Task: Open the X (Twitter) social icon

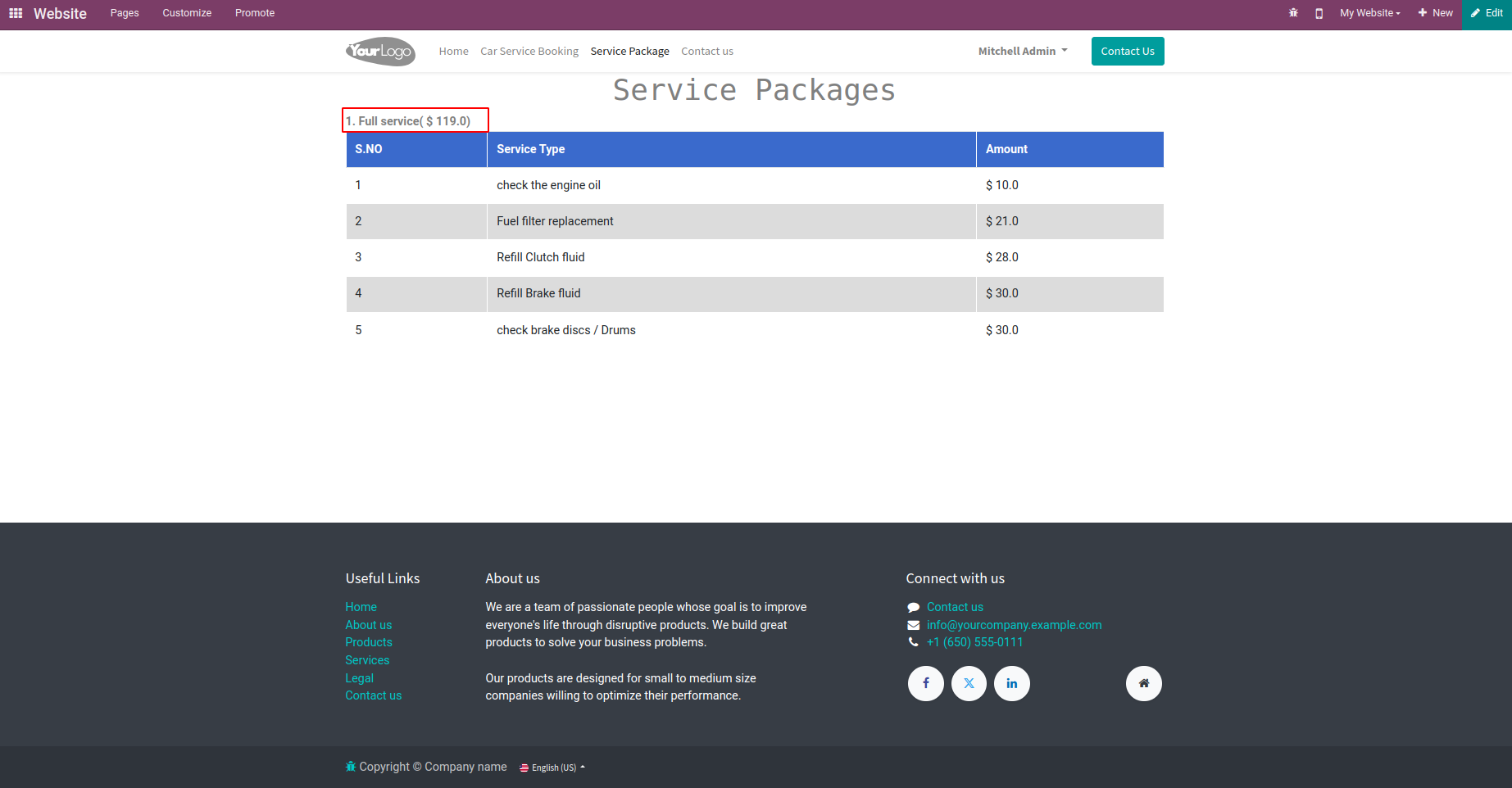Action: 969,683
